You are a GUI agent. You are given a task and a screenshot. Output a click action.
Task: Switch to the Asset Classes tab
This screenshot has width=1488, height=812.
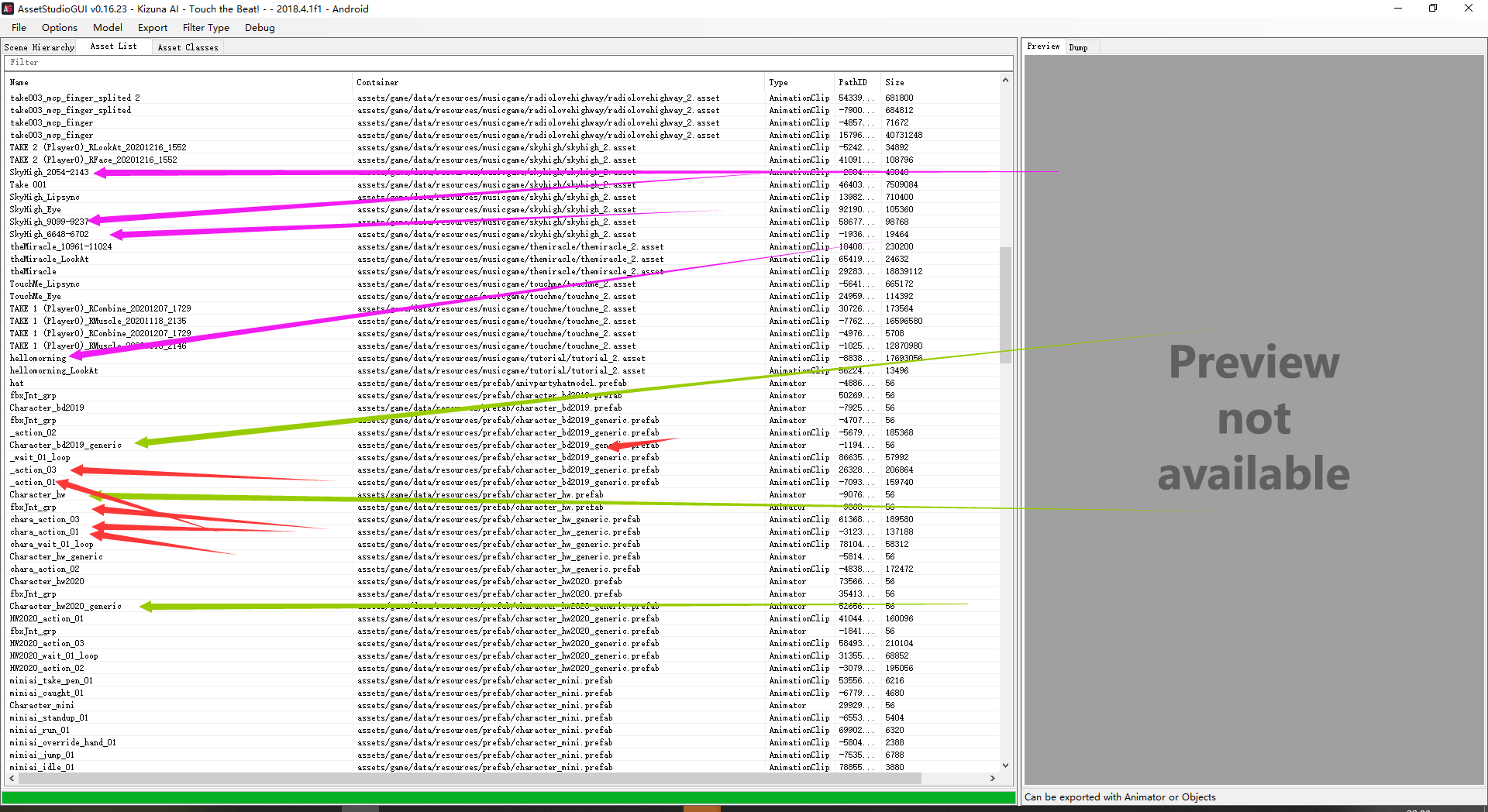(x=188, y=47)
